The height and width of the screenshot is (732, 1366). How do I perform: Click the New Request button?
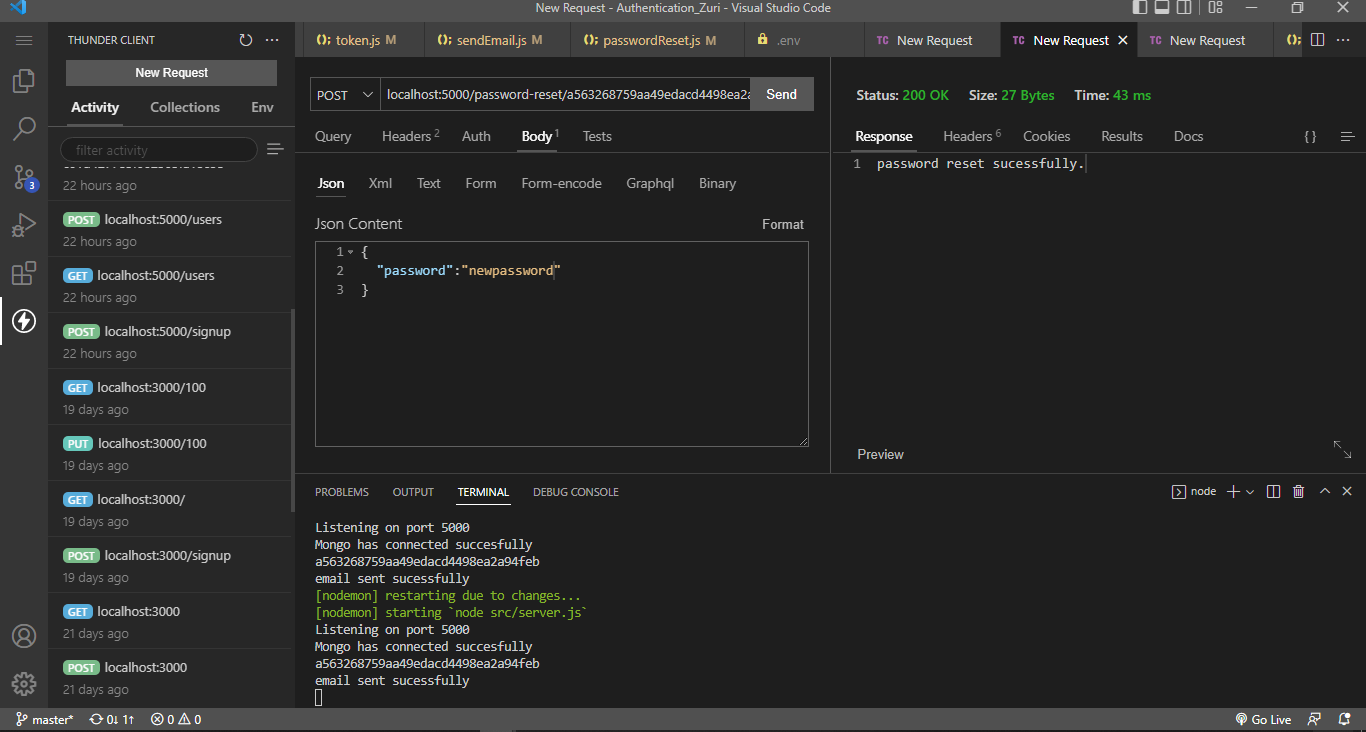tap(170, 72)
